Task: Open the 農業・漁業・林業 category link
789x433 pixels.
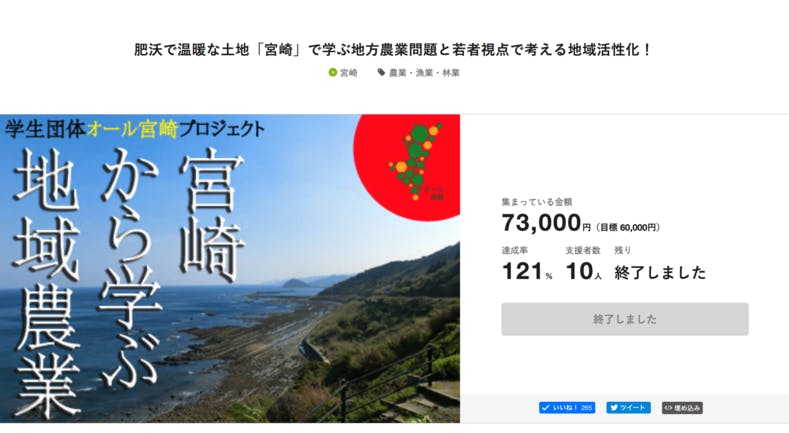Action: pyautogui.click(x=424, y=73)
